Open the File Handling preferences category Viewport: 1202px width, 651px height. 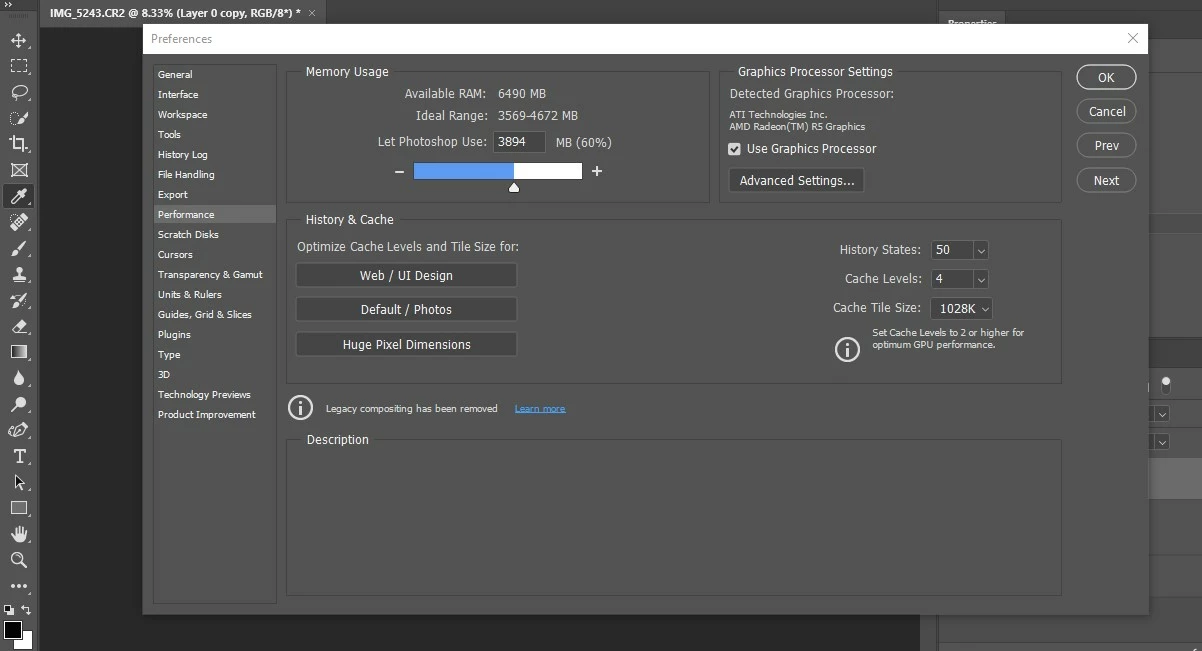pyautogui.click(x=186, y=174)
